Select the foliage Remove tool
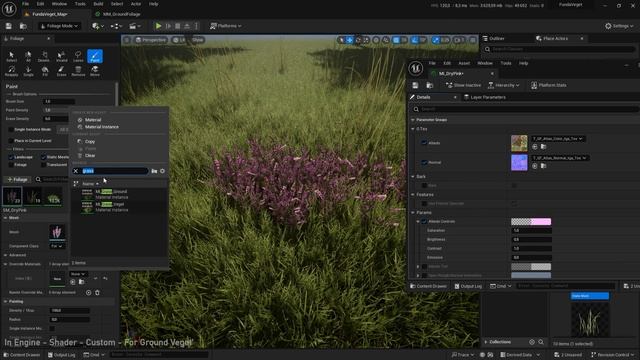 [78, 71]
